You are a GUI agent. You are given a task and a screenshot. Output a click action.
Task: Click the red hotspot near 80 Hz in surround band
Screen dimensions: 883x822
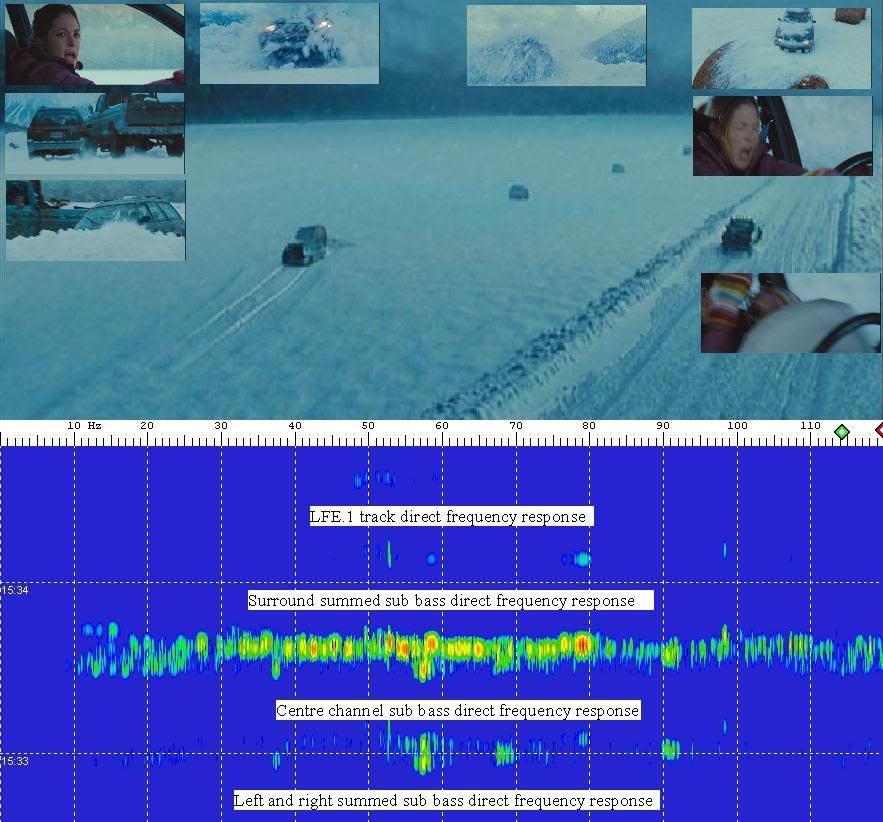[x=581, y=643]
